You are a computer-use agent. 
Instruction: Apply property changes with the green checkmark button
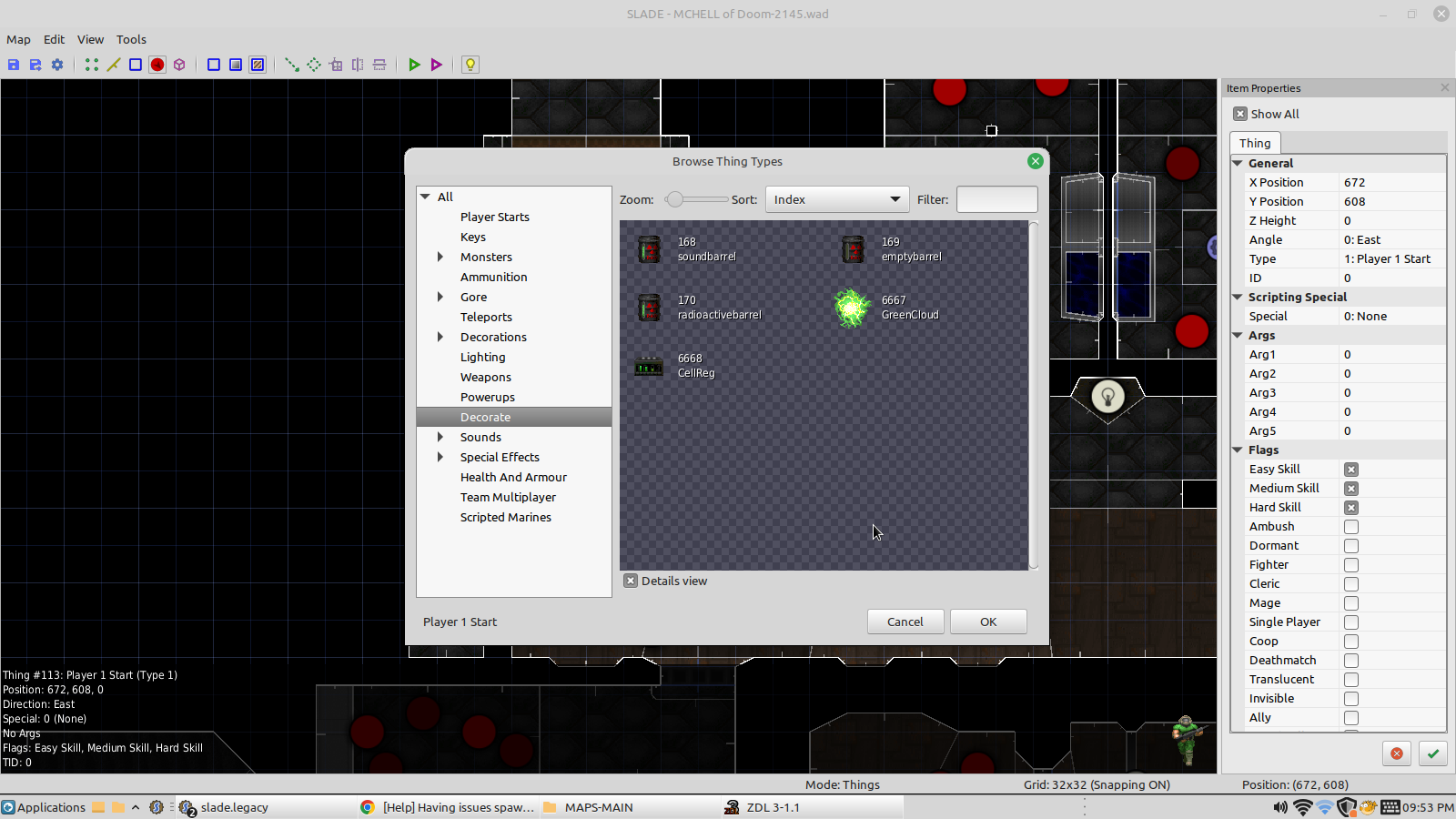tap(1433, 753)
